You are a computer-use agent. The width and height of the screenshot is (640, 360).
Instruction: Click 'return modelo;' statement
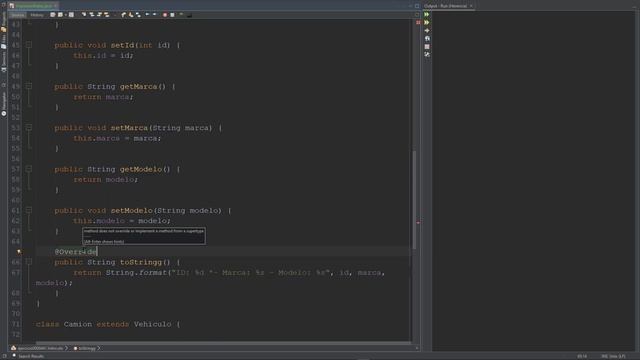106,179
